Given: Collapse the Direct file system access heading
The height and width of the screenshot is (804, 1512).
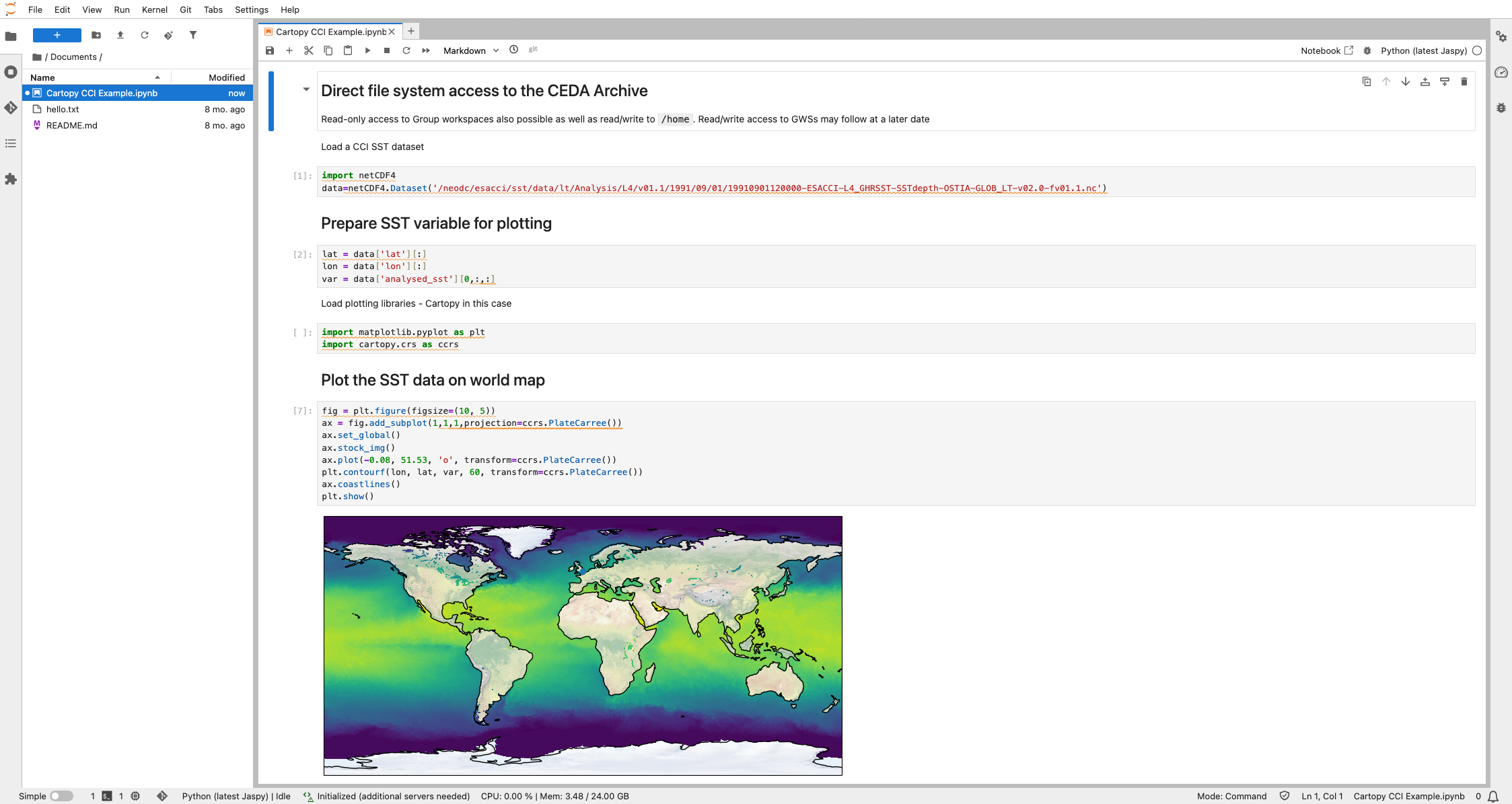Looking at the screenshot, I should (306, 89).
